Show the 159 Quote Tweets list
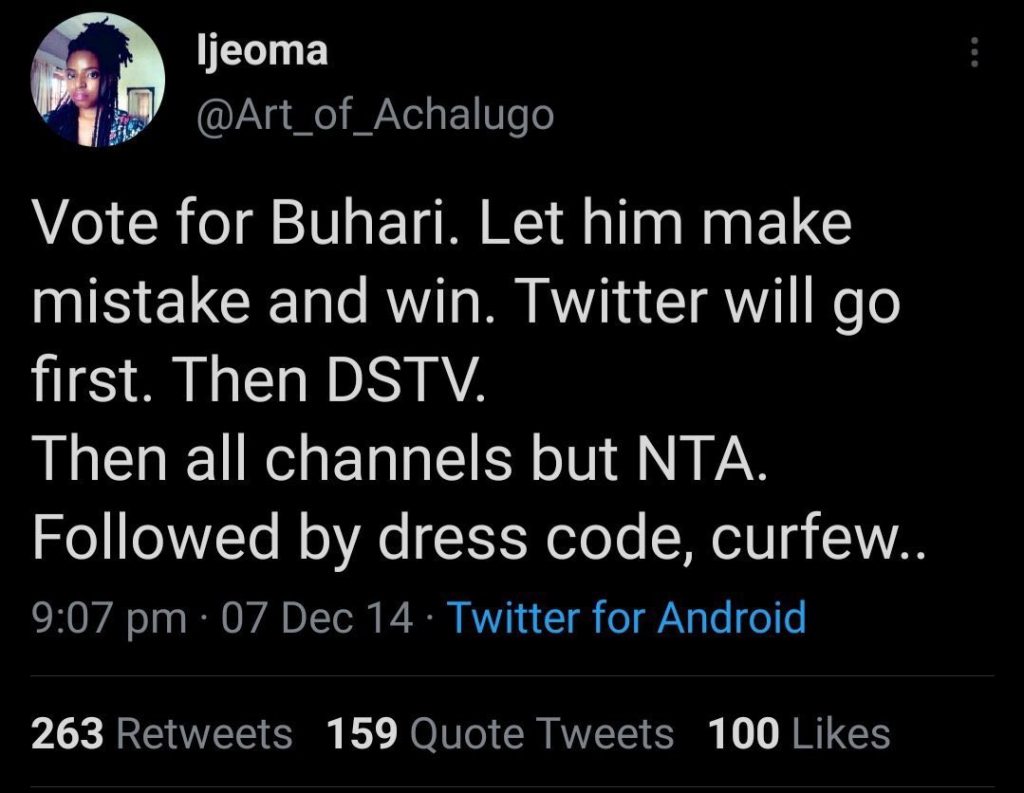The width and height of the screenshot is (1024, 793). (x=500, y=734)
